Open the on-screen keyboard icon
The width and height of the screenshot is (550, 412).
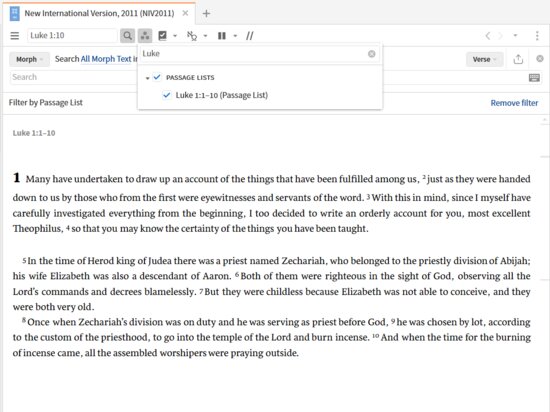point(534,77)
